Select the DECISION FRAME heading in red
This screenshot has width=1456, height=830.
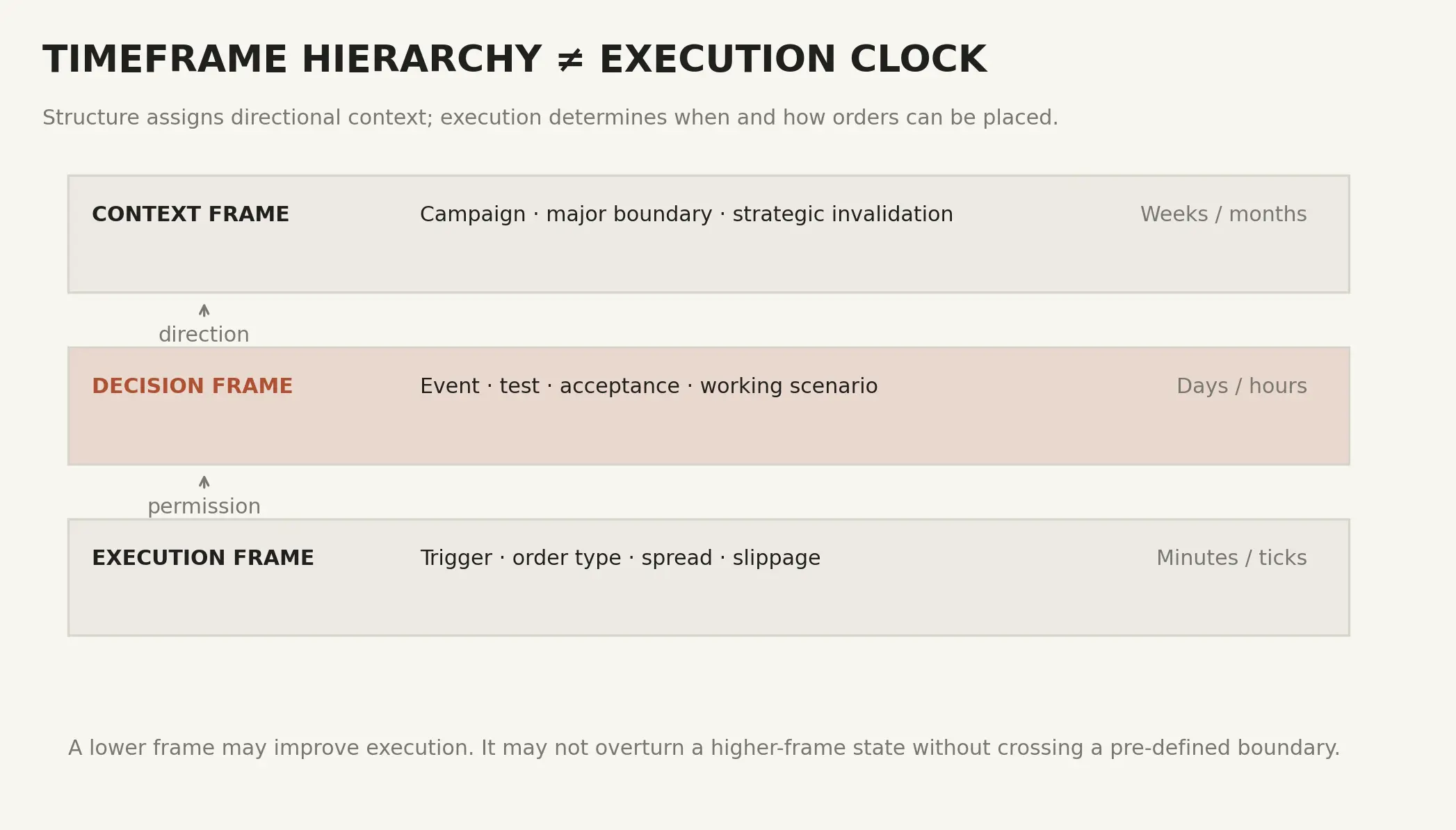click(x=193, y=386)
